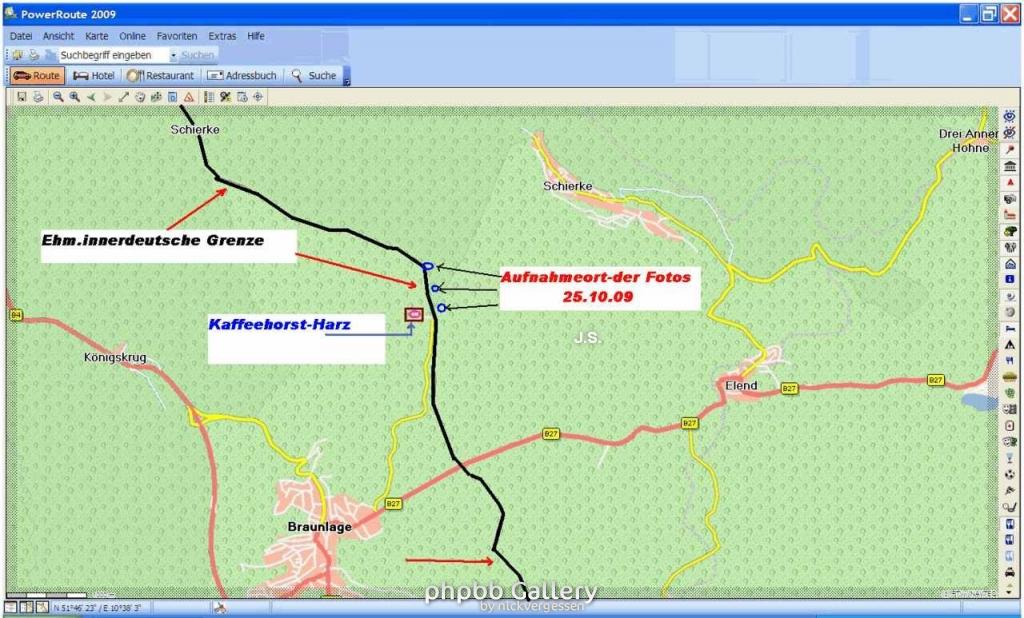Toggle the museum building POI category
The height and width of the screenshot is (618, 1024).
[1010, 166]
